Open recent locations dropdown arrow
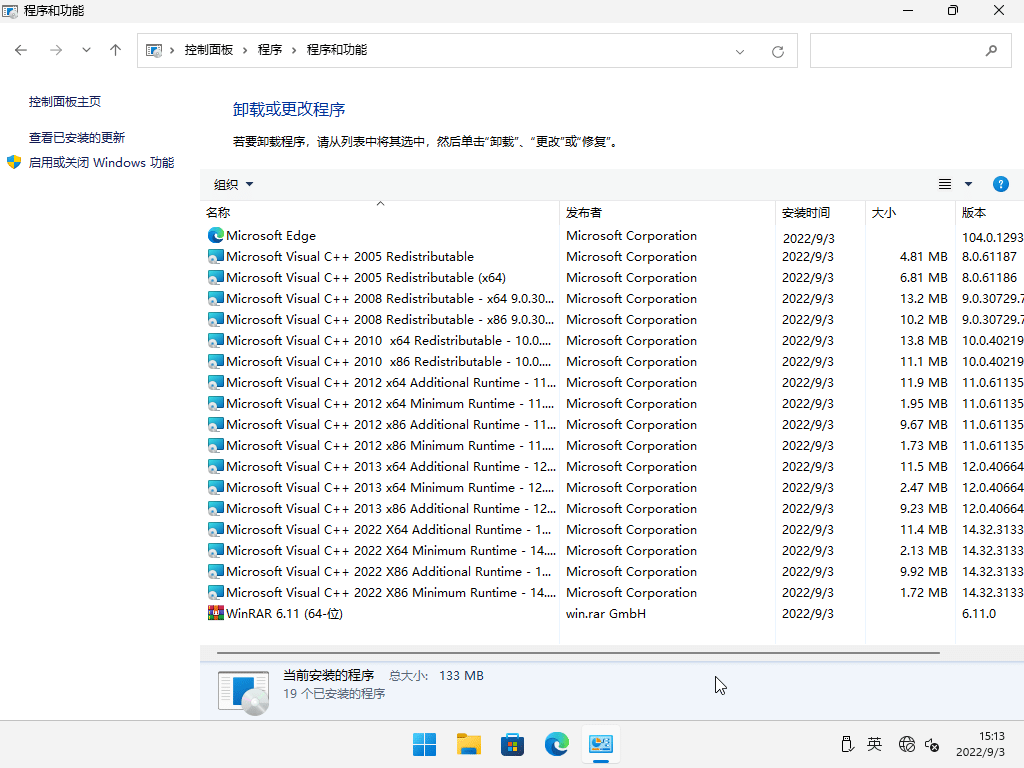This screenshot has height=768, width=1024. (x=86, y=50)
